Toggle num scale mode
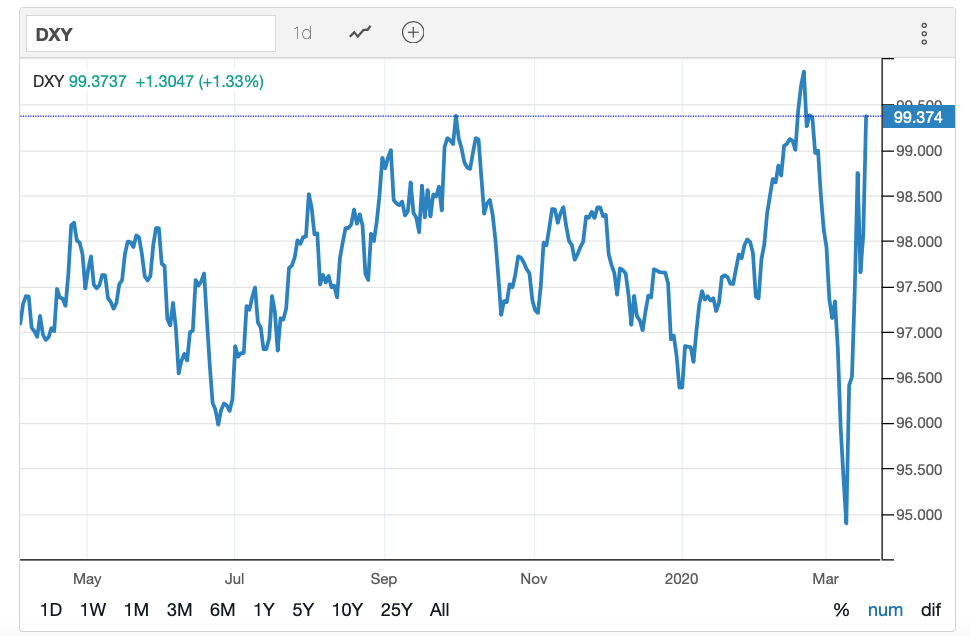970x636 pixels. coord(884,610)
